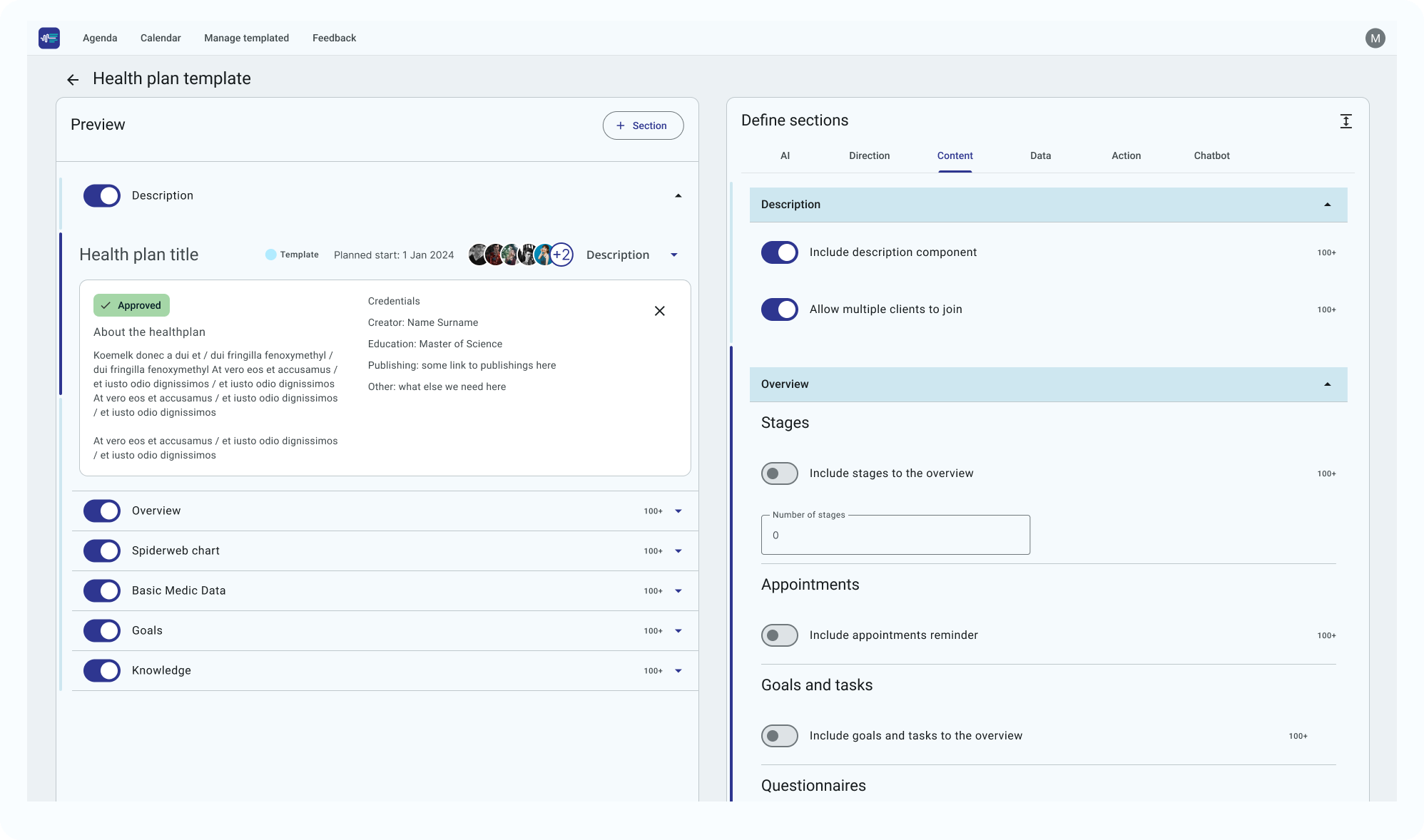This screenshot has height=840, width=1424.
Task: Disable the Description toggle in the preview
Action: pyautogui.click(x=101, y=195)
